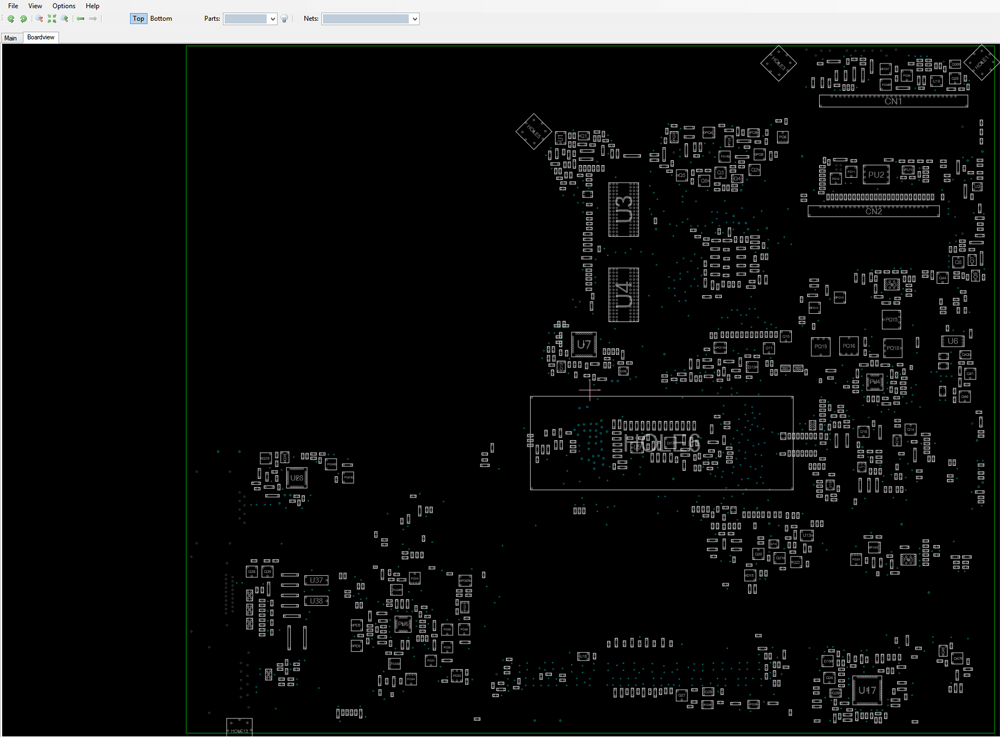Open the File menu

(13, 6)
